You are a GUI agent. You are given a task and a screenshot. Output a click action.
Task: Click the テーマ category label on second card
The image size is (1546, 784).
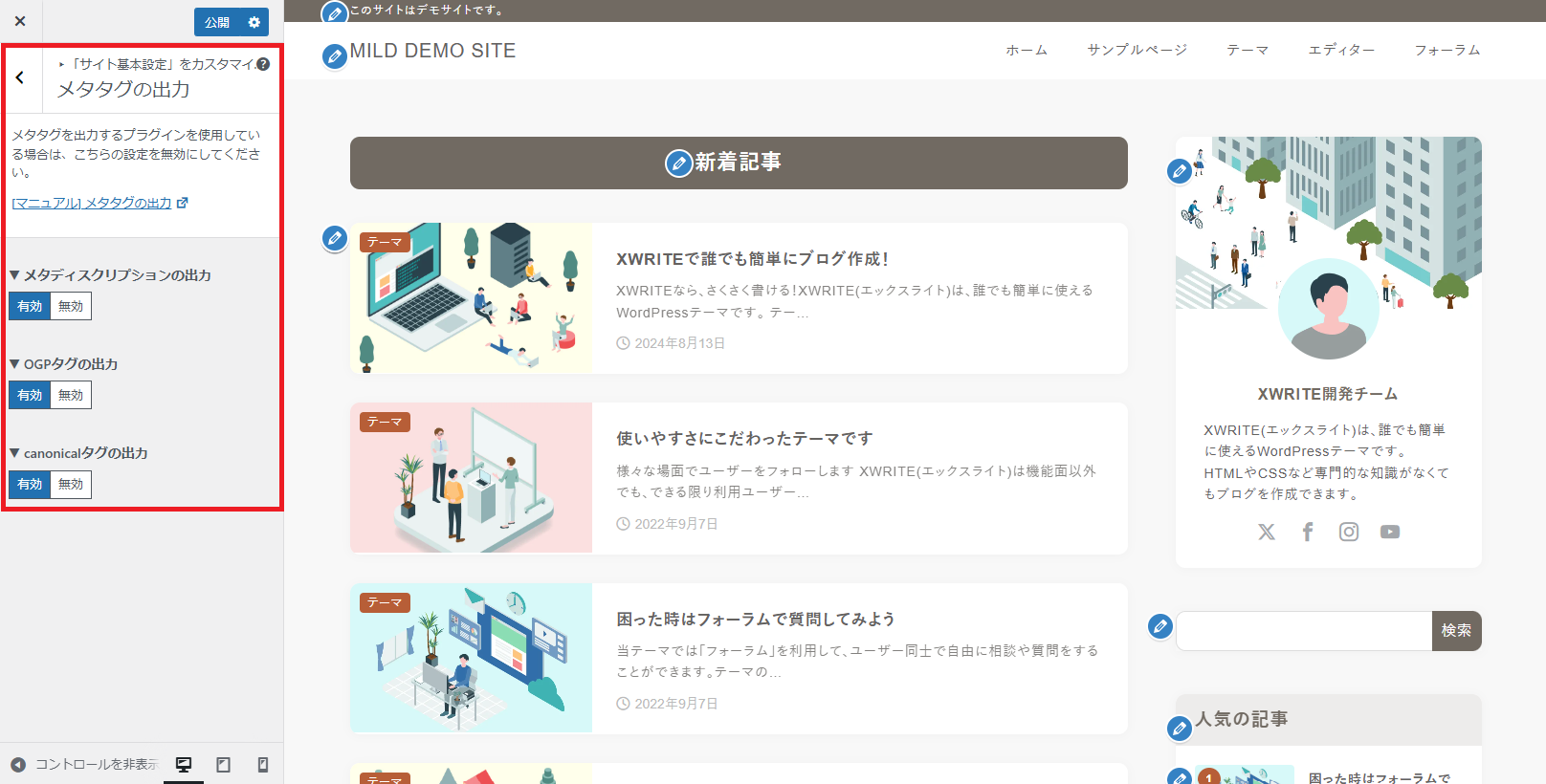(x=386, y=422)
